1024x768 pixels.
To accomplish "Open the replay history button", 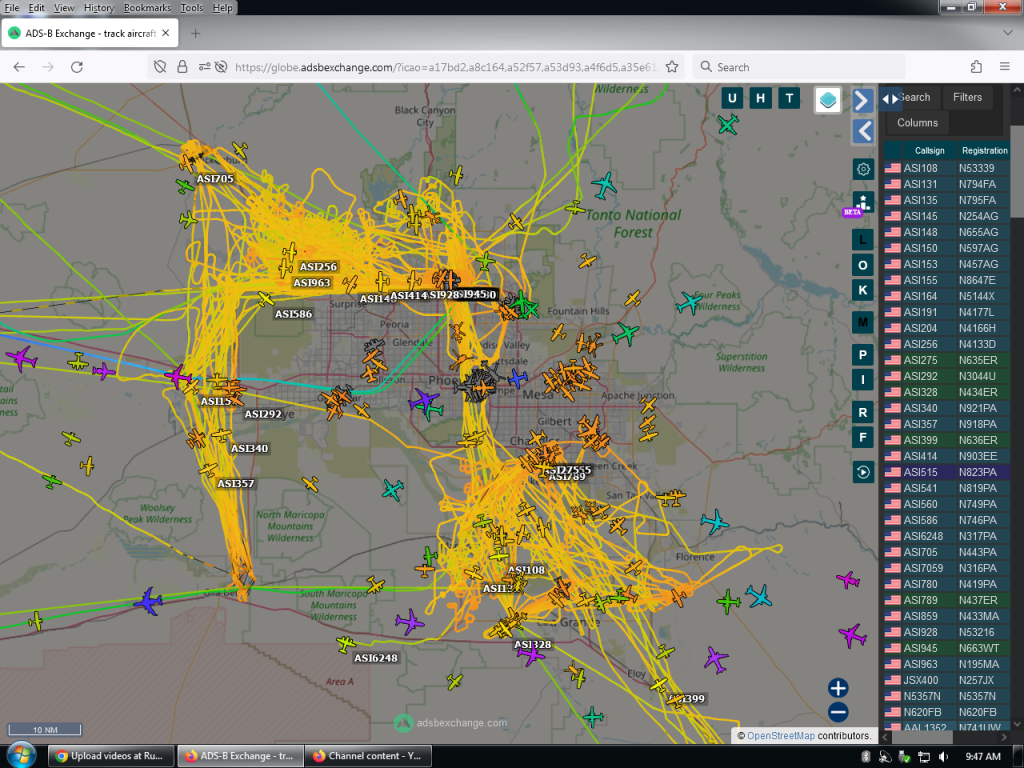I will point(863,472).
